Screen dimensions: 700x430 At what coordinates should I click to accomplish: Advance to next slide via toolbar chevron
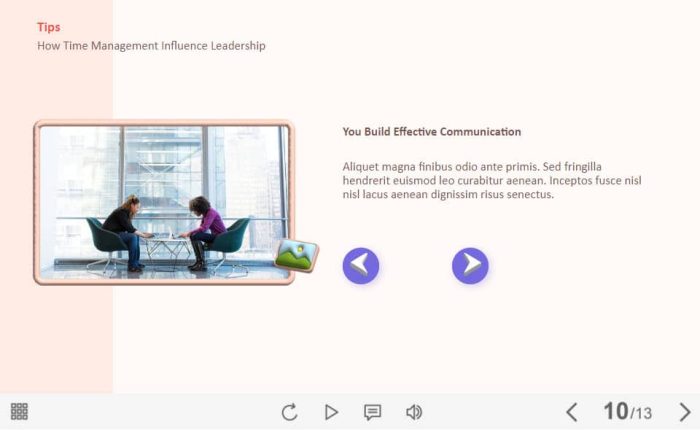pyautogui.click(x=685, y=412)
